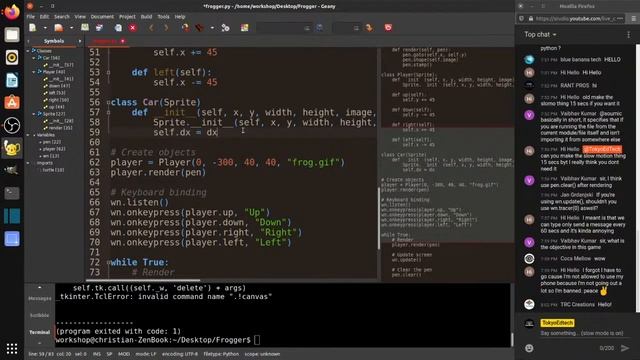Click the Firefox hamburger menu icon
This screenshot has width=640, height=360.
pos(633,19)
